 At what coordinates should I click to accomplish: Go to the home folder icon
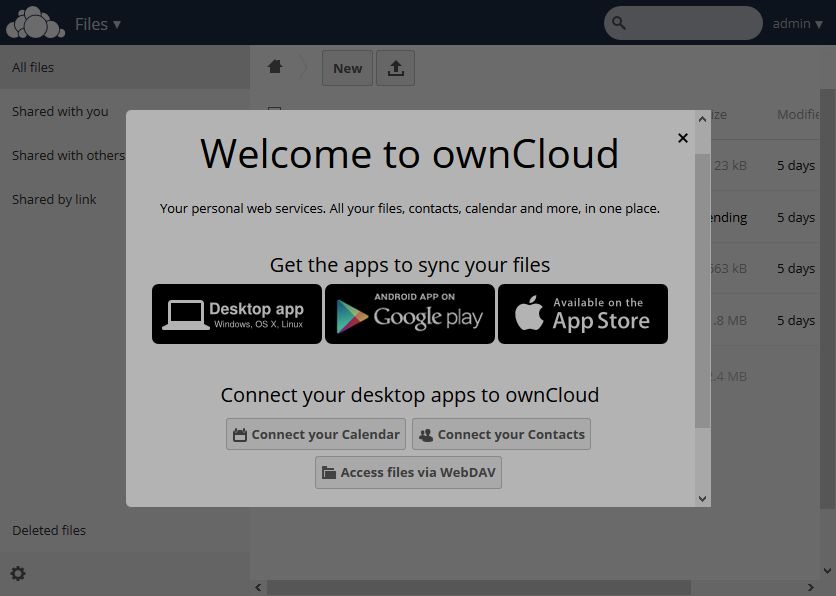275,67
